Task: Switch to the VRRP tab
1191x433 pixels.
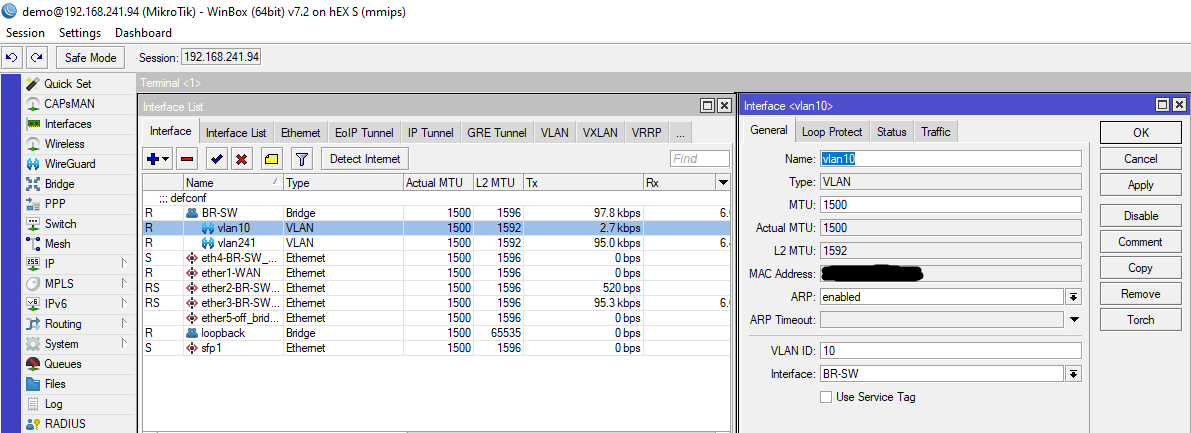Action: coord(646,132)
